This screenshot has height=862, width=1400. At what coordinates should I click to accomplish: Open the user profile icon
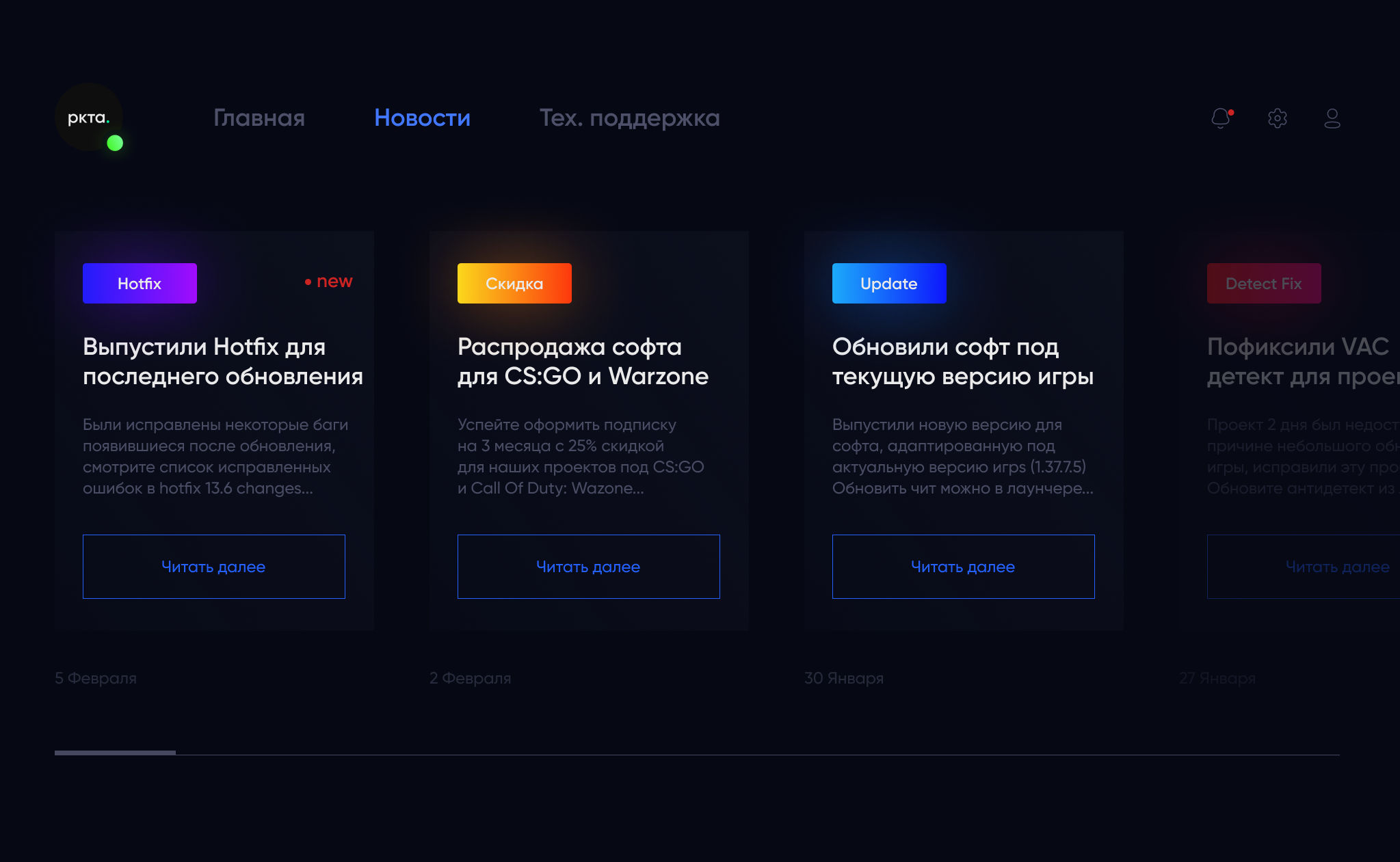(x=1332, y=118)
